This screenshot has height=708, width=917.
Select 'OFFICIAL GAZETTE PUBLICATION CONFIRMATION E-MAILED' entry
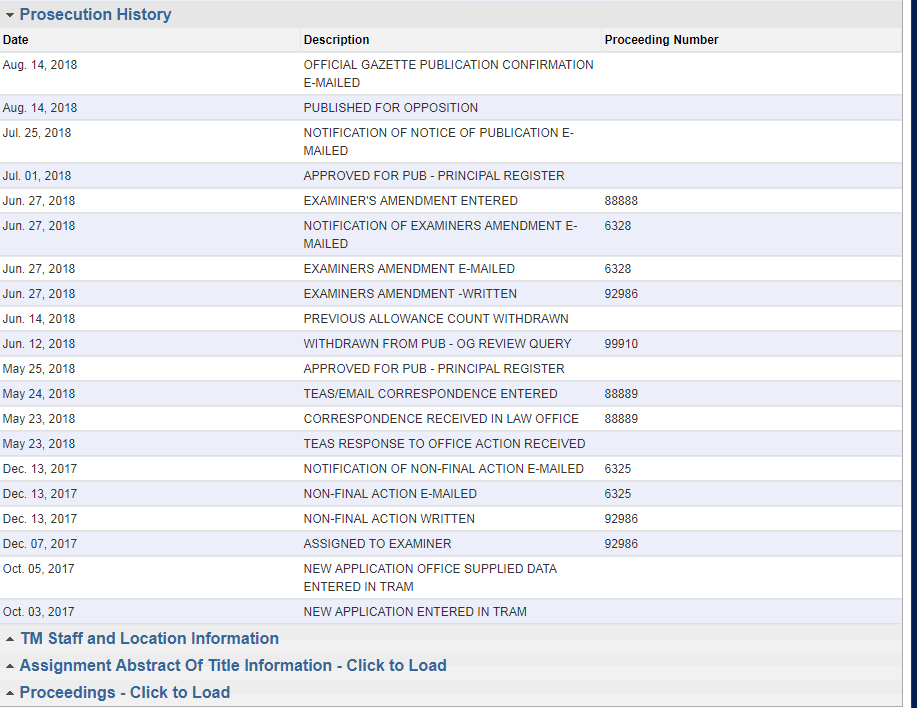(x=449, y=74)
